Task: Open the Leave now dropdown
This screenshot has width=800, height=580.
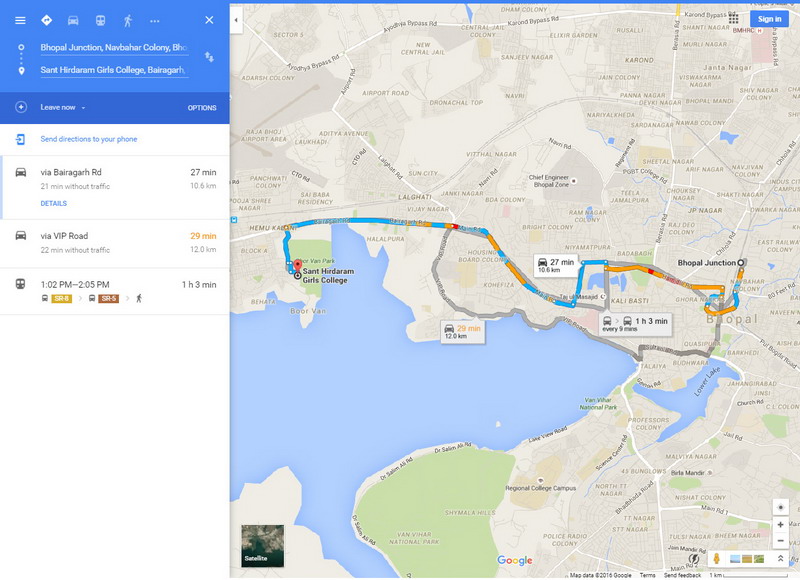Action: point(63,108)
